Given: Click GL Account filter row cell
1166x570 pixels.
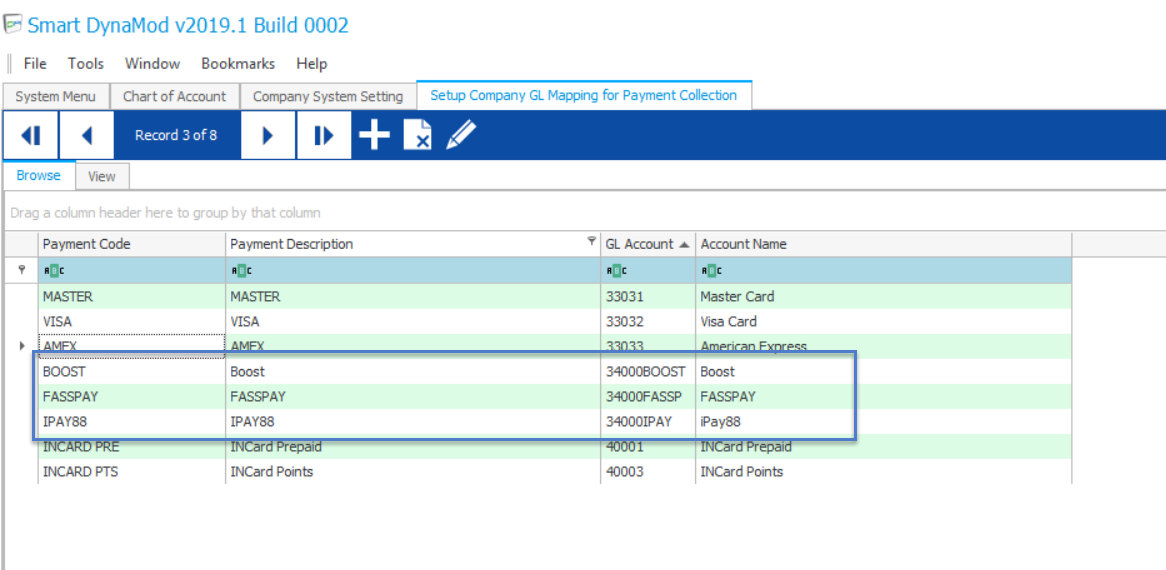Looking at the screenshot, I should pos(648,271).
